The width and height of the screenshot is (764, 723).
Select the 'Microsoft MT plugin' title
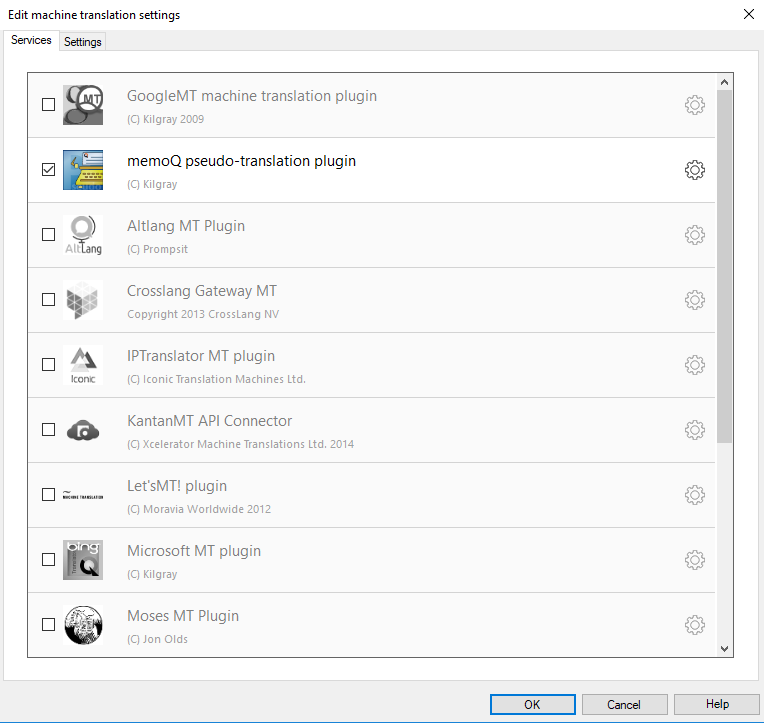[x=194, y=551]
